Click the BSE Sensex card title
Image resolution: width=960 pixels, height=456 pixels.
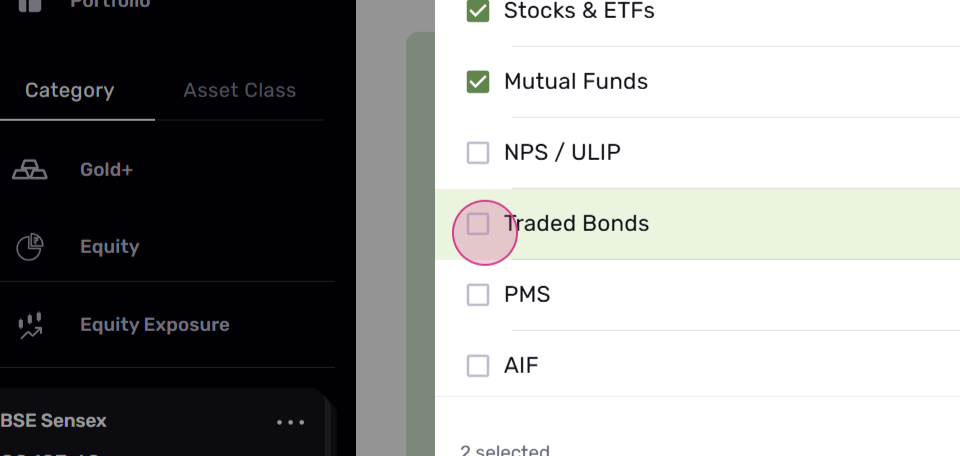(54, 421)
